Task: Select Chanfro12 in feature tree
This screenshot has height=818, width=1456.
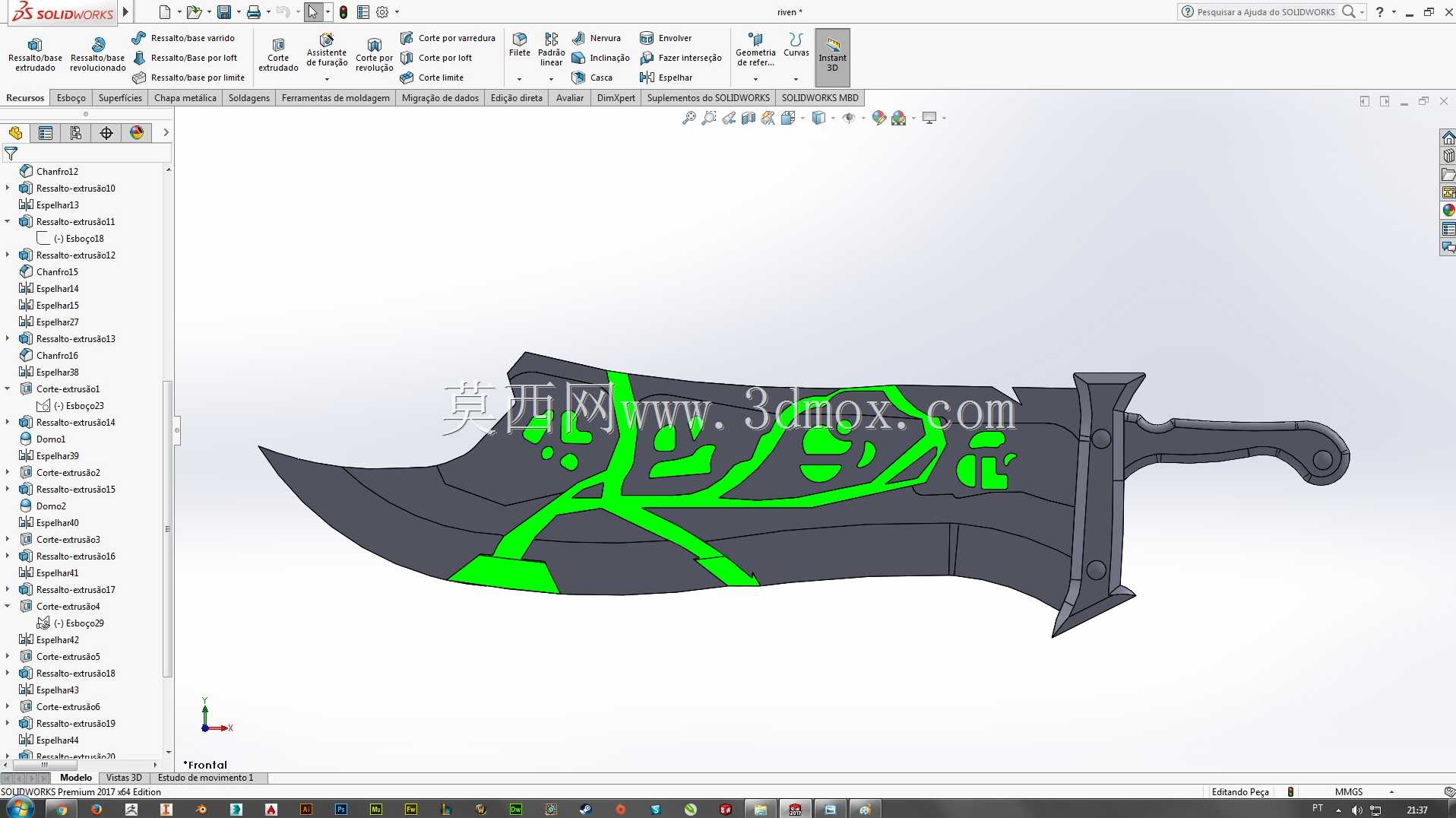Action: 49,172
